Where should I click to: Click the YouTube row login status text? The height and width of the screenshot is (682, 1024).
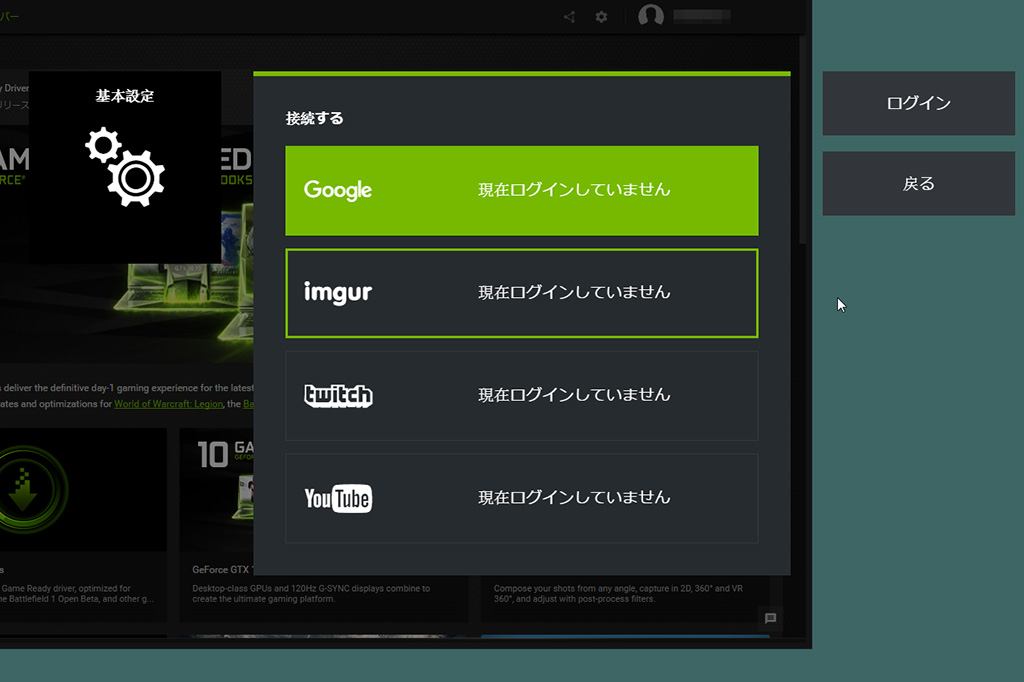coord(574,498)
